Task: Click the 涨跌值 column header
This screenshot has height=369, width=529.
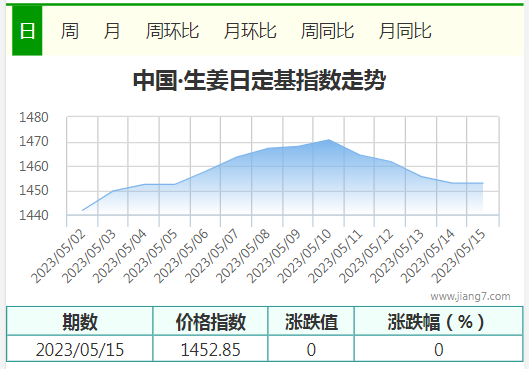Action: click(x=311, y=321)
